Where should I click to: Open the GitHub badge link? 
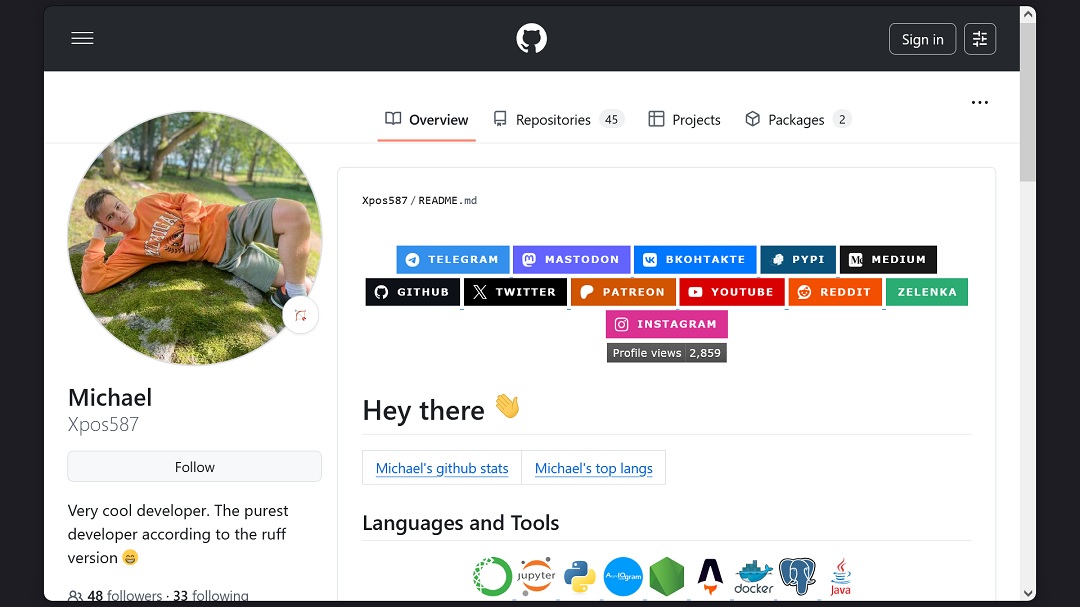413,292
